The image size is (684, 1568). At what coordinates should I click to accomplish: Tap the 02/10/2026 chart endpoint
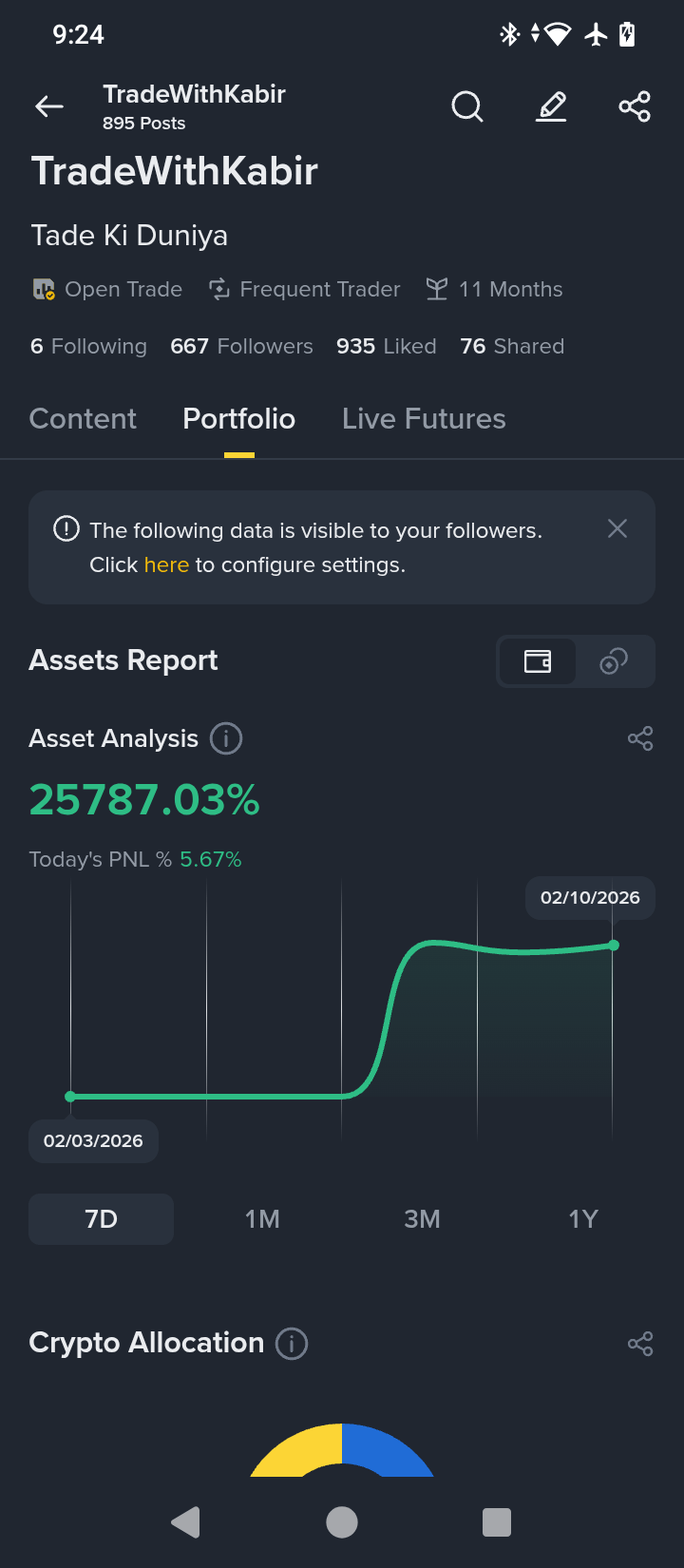click(614, 945)
